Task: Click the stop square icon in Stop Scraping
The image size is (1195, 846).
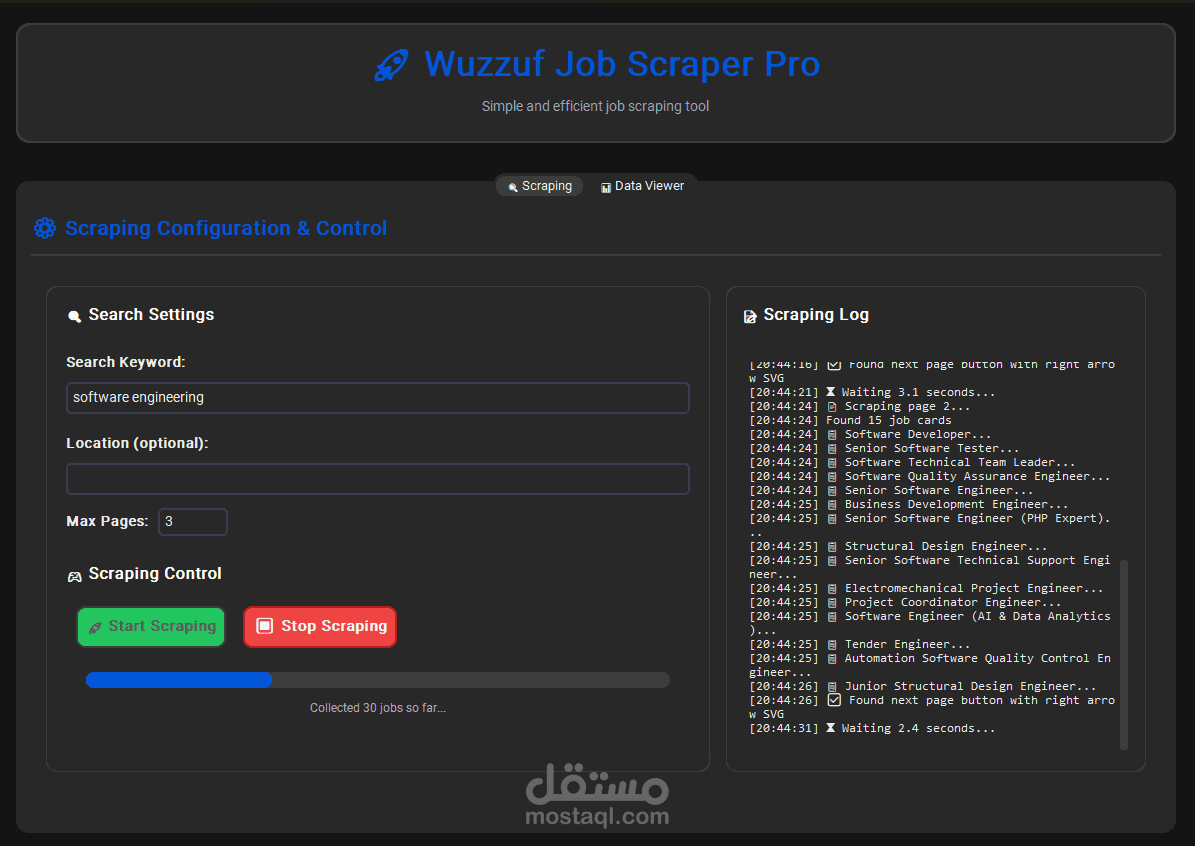Action: point(264,626)
